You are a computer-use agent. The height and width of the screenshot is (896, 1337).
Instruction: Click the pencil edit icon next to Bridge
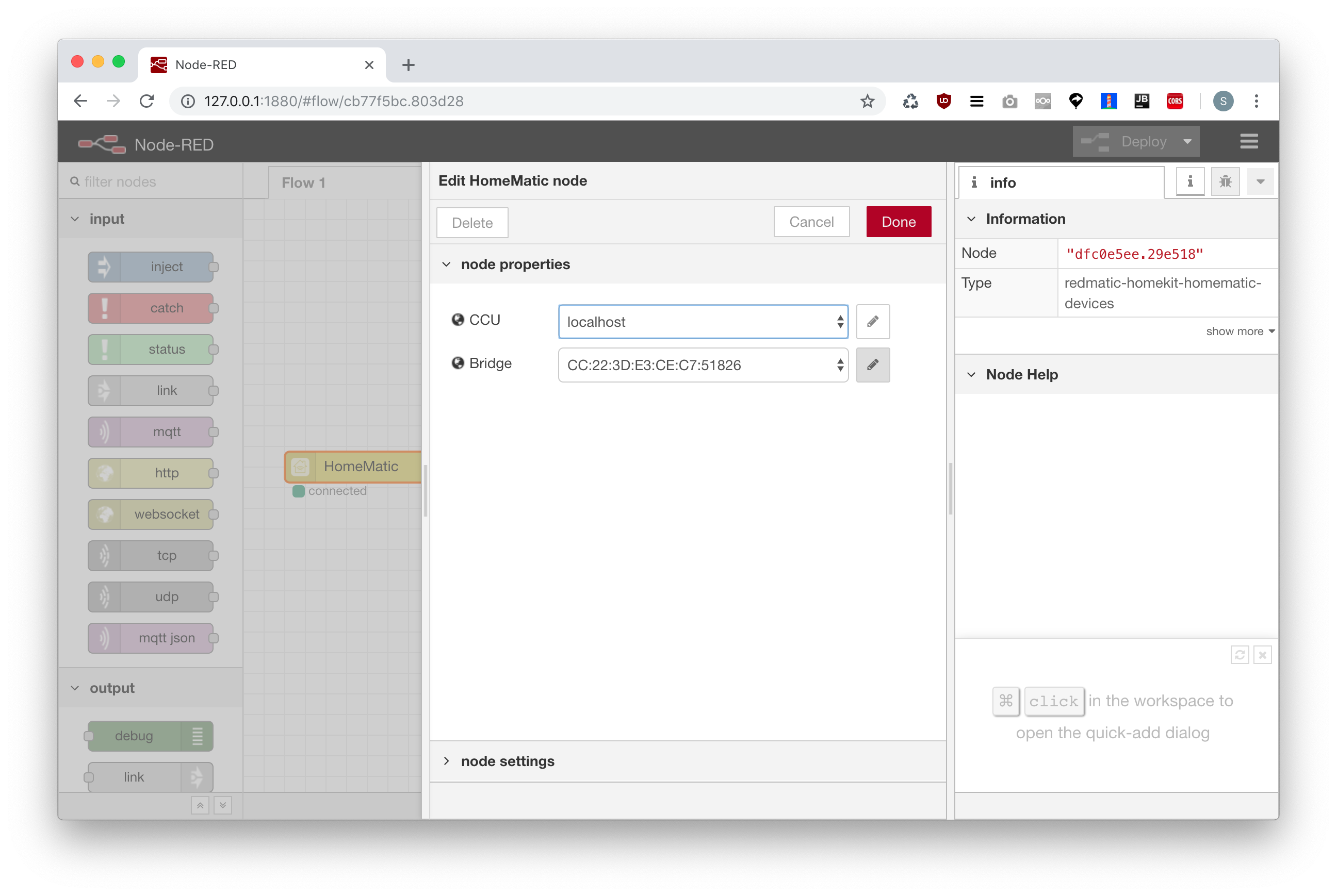click(x=872, y=364)
